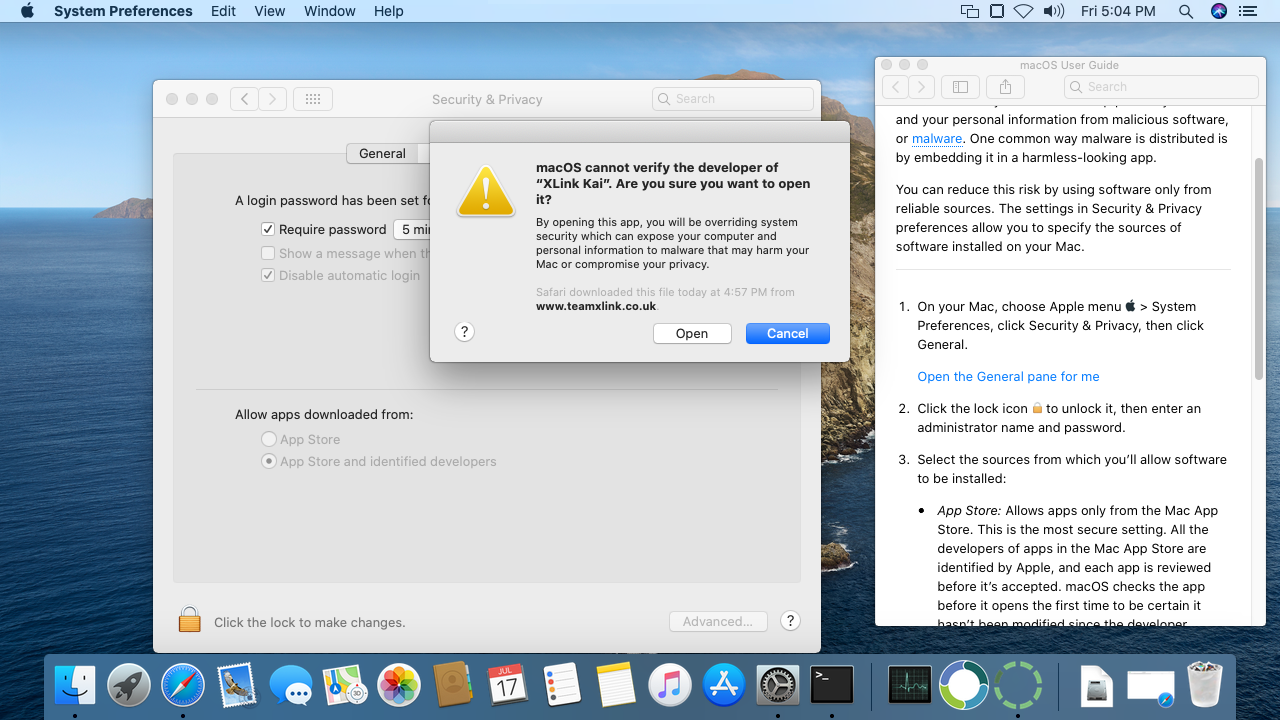Toggle the sidebar in macOS User Guide
Viewport: 1280px width, 720px height.
pyautogui.click(x=960, y=87)
